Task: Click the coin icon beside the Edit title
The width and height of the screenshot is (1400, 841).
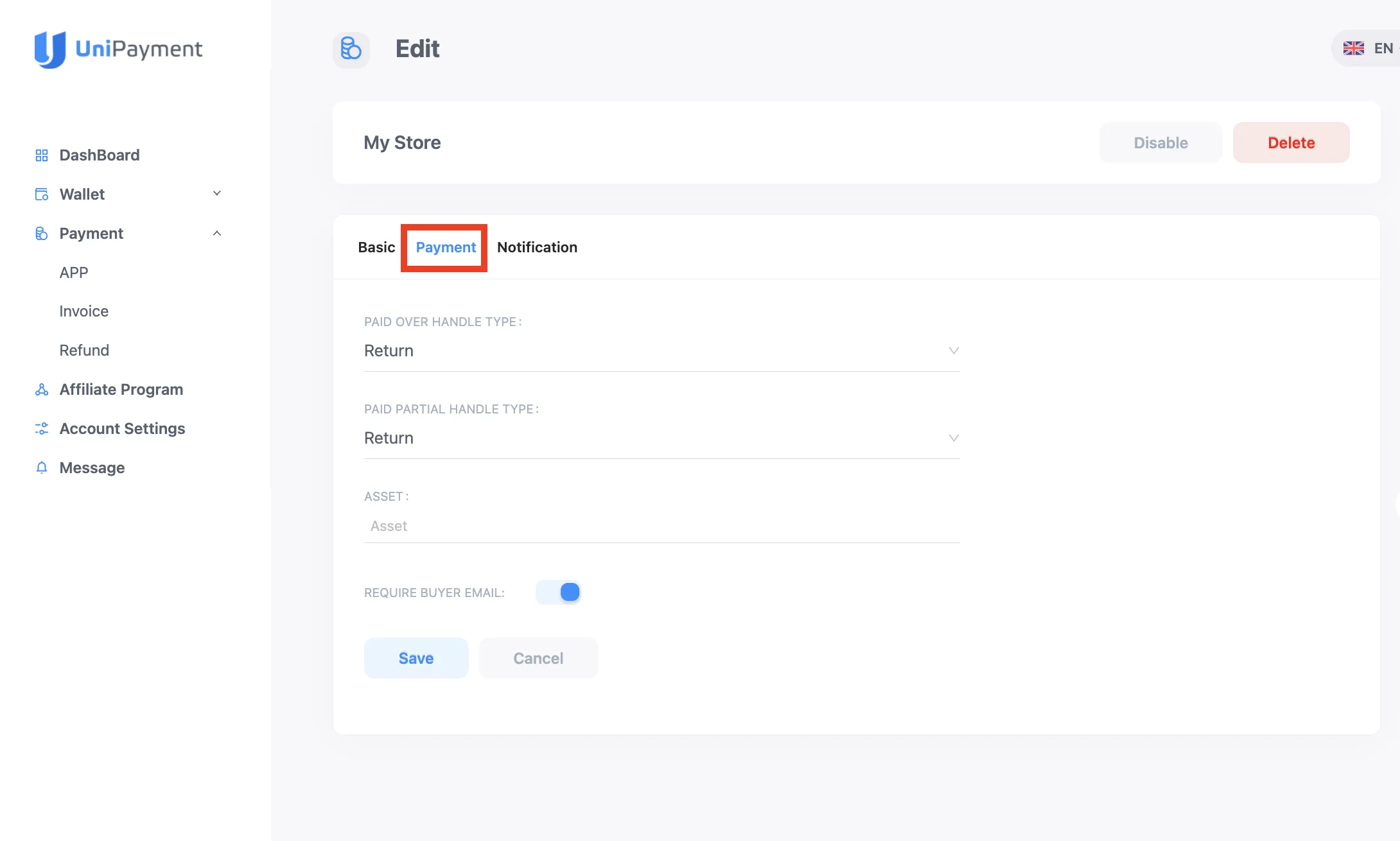Action: (x=351, y=49)
